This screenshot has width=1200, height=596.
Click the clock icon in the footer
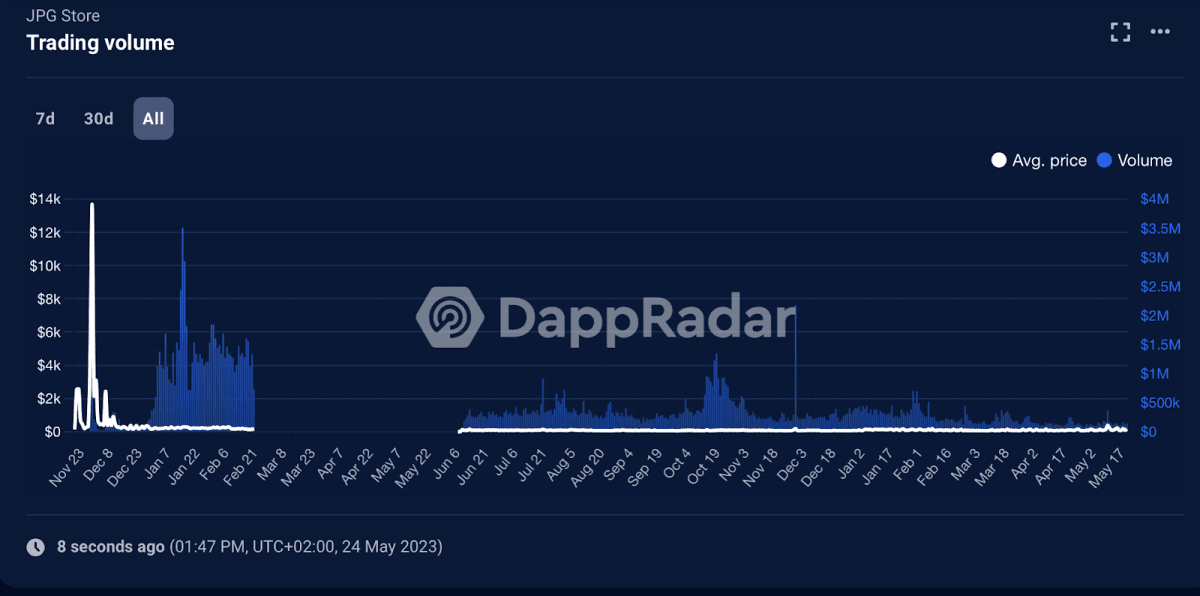(x=34, y=547)
